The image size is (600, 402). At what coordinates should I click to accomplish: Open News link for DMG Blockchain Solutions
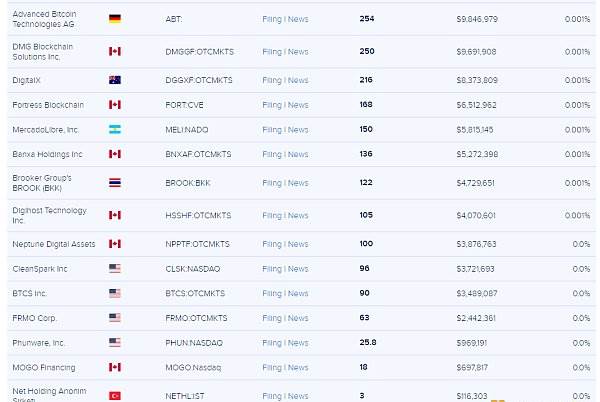point(298,52)
